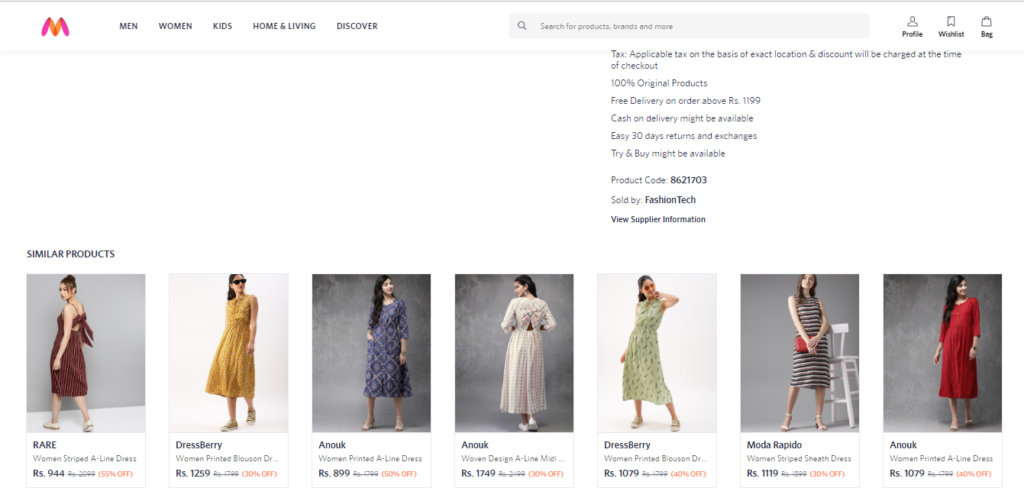The width and height of the screenshot is (1024, 501).
Task: Open the WOMEN menu
Action: pos(175,26)
